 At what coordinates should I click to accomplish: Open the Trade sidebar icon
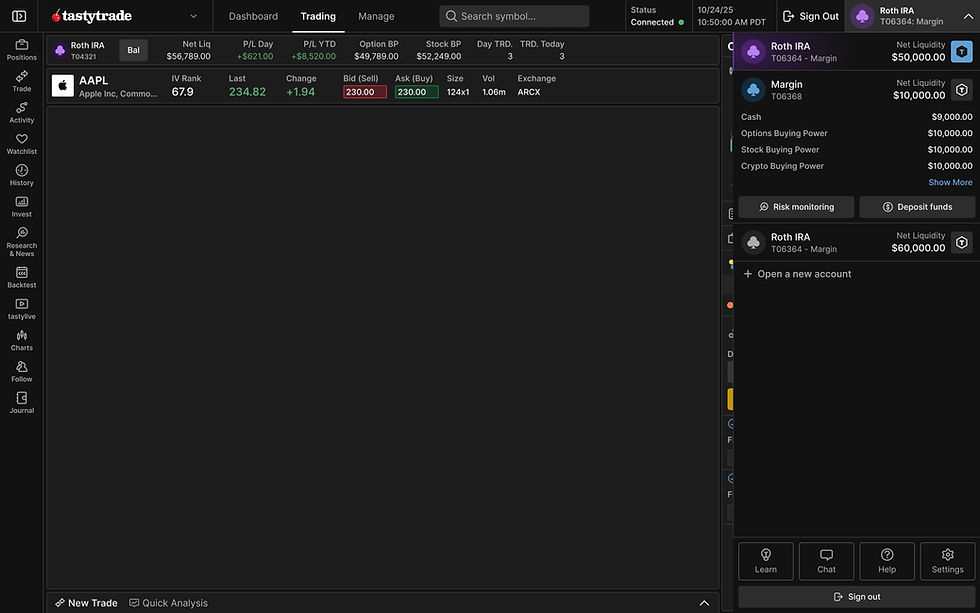click(x=22, y=81)
